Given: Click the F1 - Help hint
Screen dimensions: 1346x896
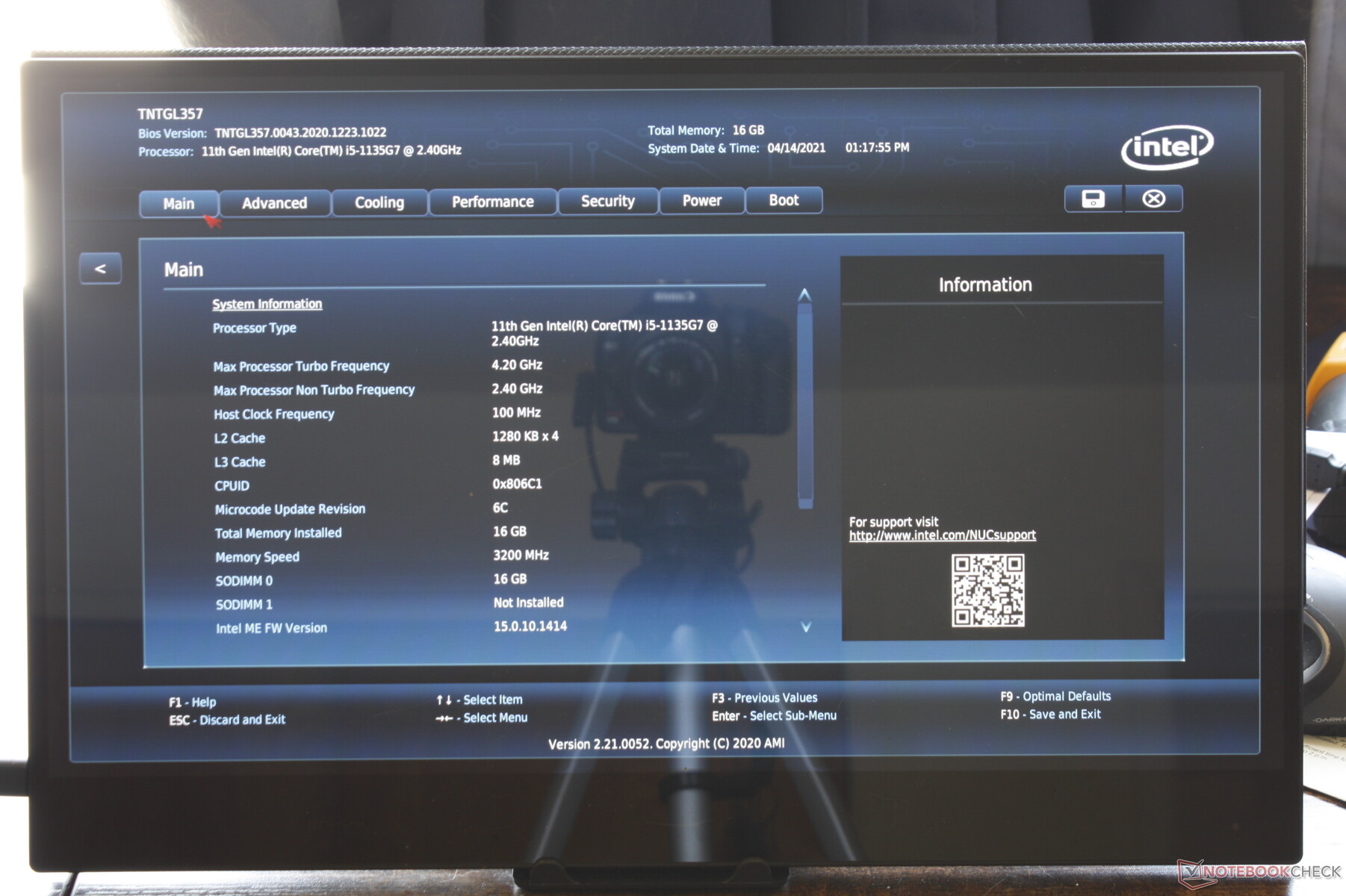Looking at the screenshot, I should pos(192,702).
